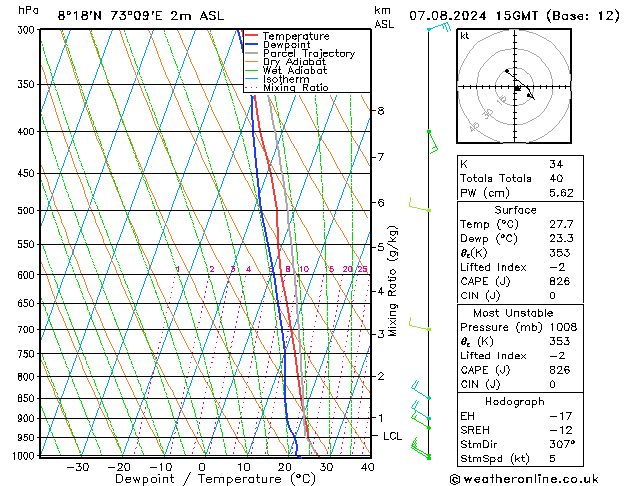Click the 3 km altitude tick label
This screenshot has width=629, height=486.
381,334
